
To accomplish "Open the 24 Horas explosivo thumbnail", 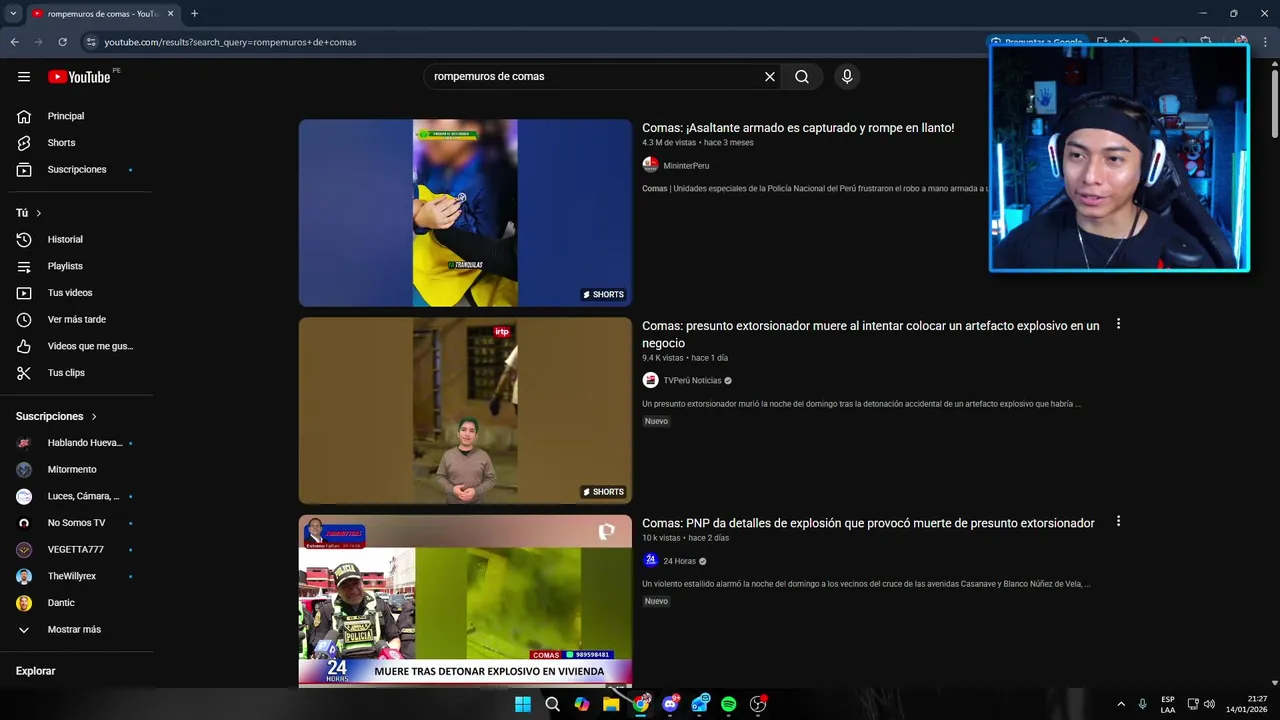I will click(x=465, y=601).
